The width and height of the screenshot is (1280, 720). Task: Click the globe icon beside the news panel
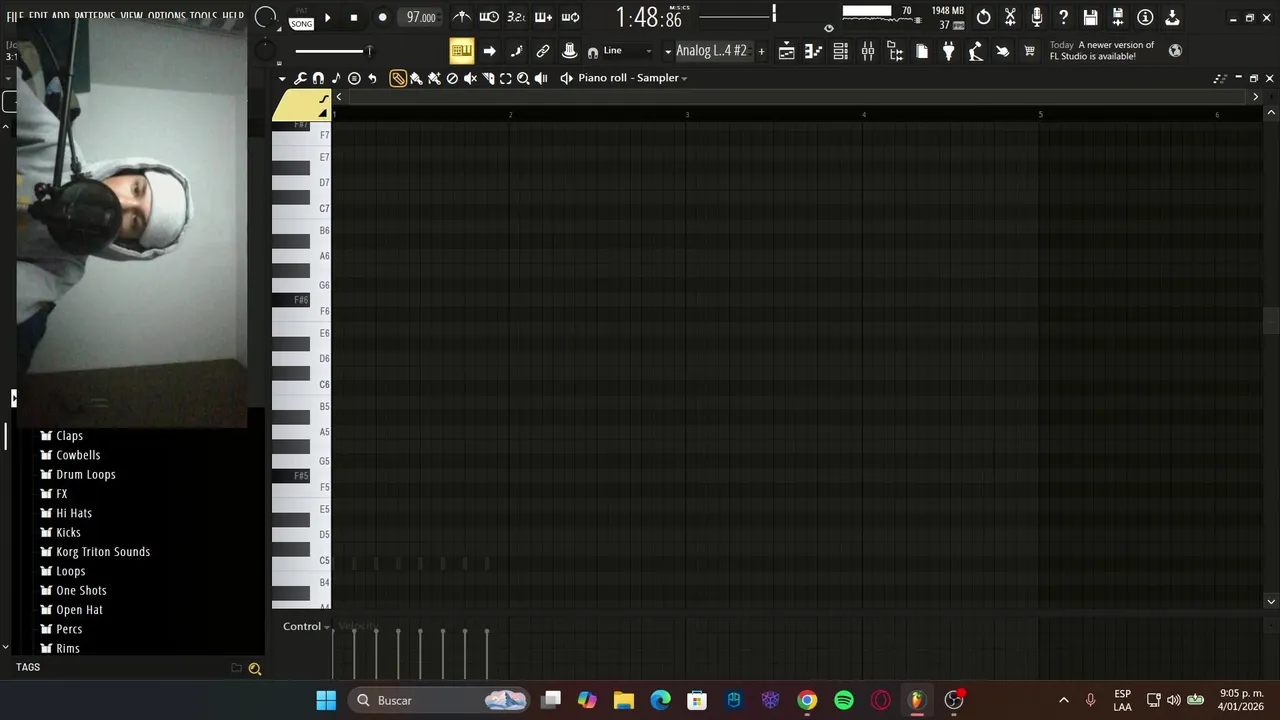[1175, 50]
